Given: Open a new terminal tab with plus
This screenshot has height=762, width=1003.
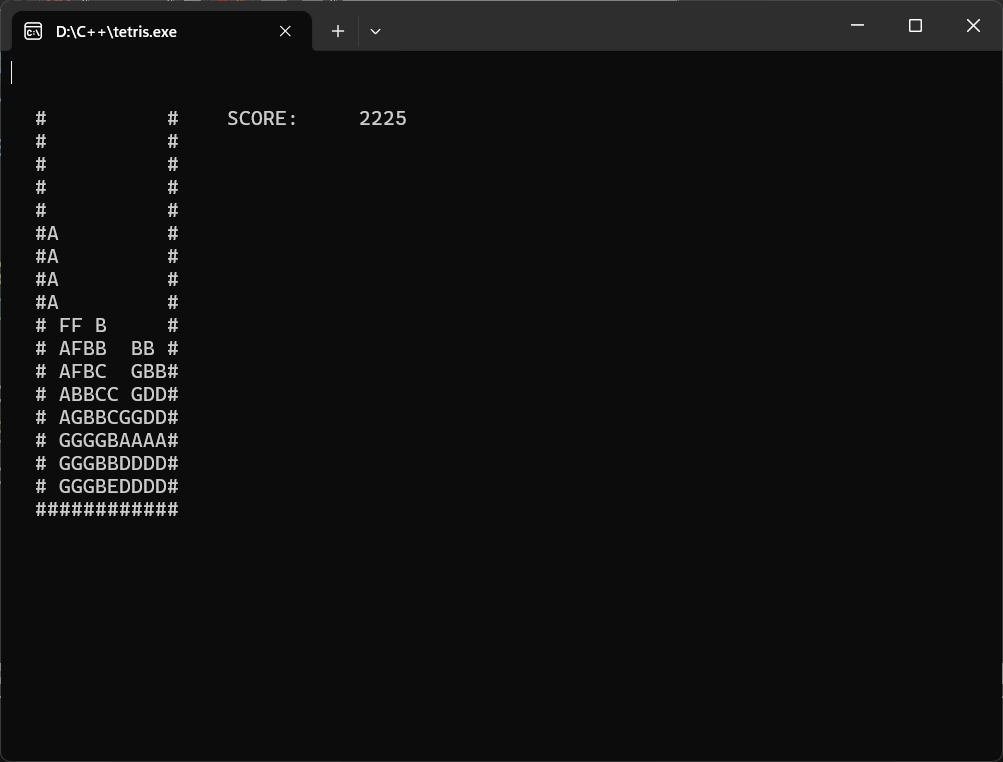Looking at the screenshot, I should pyautogui.click(x=338, y=31).
